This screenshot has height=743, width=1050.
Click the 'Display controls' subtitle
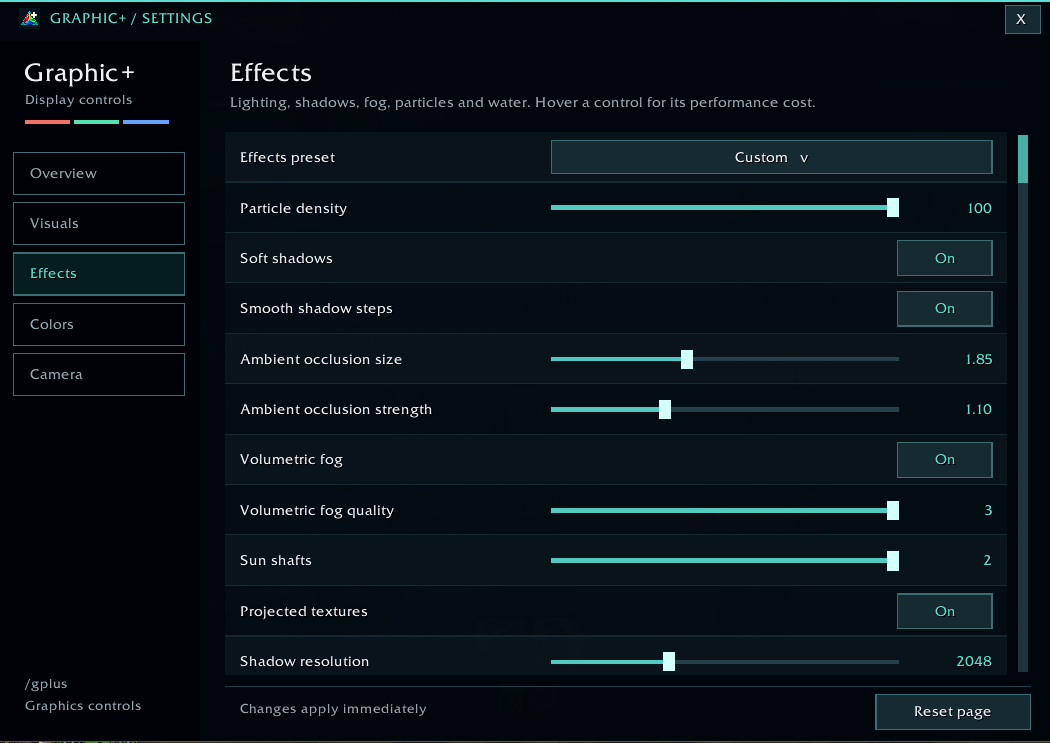tap(78, 100)
